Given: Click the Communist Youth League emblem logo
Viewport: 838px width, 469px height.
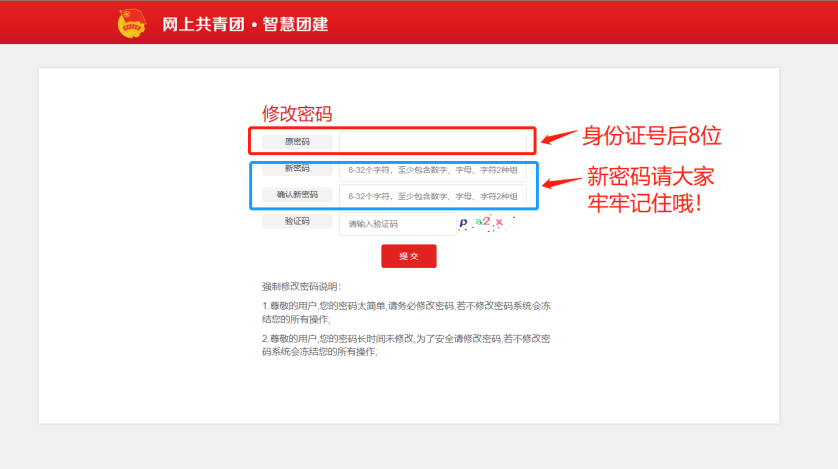Looking at the screenshot, I should [x=131, y=22].
